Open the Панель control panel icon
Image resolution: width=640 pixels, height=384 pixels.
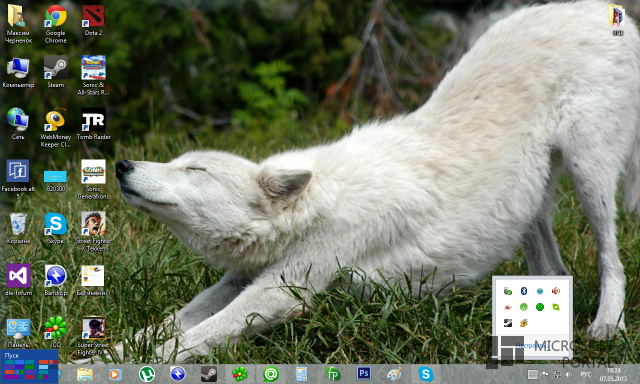tap(18, 333)
